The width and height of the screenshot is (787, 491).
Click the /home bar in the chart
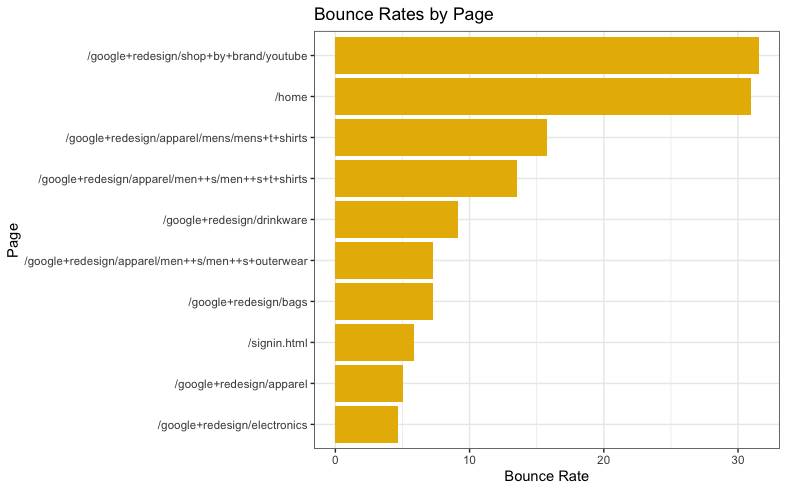(x=542, y=96)
